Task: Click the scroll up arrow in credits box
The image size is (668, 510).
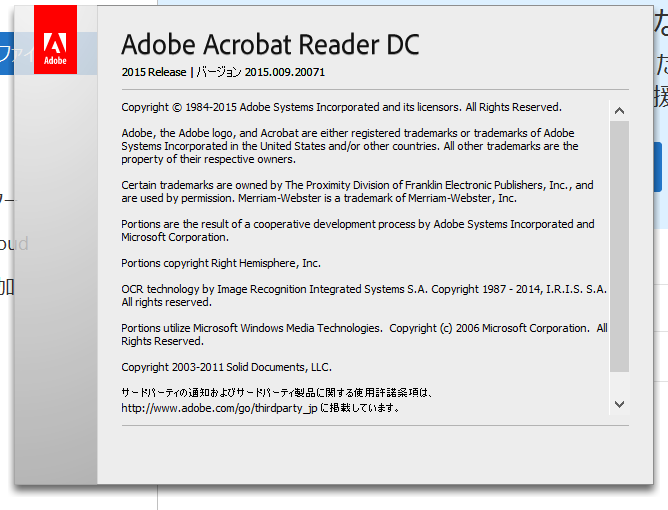Action: (619, 111)
